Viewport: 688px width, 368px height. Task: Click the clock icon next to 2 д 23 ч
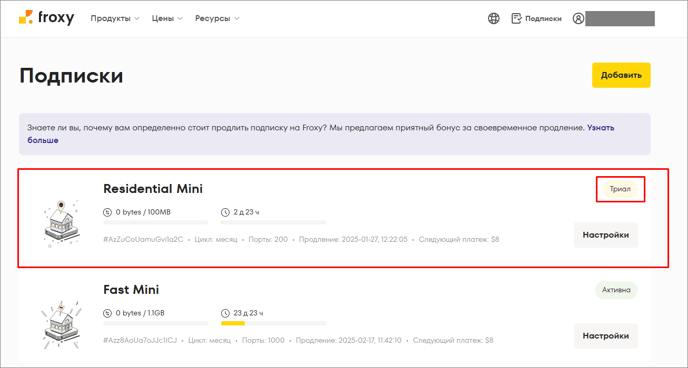coord(225,212)
